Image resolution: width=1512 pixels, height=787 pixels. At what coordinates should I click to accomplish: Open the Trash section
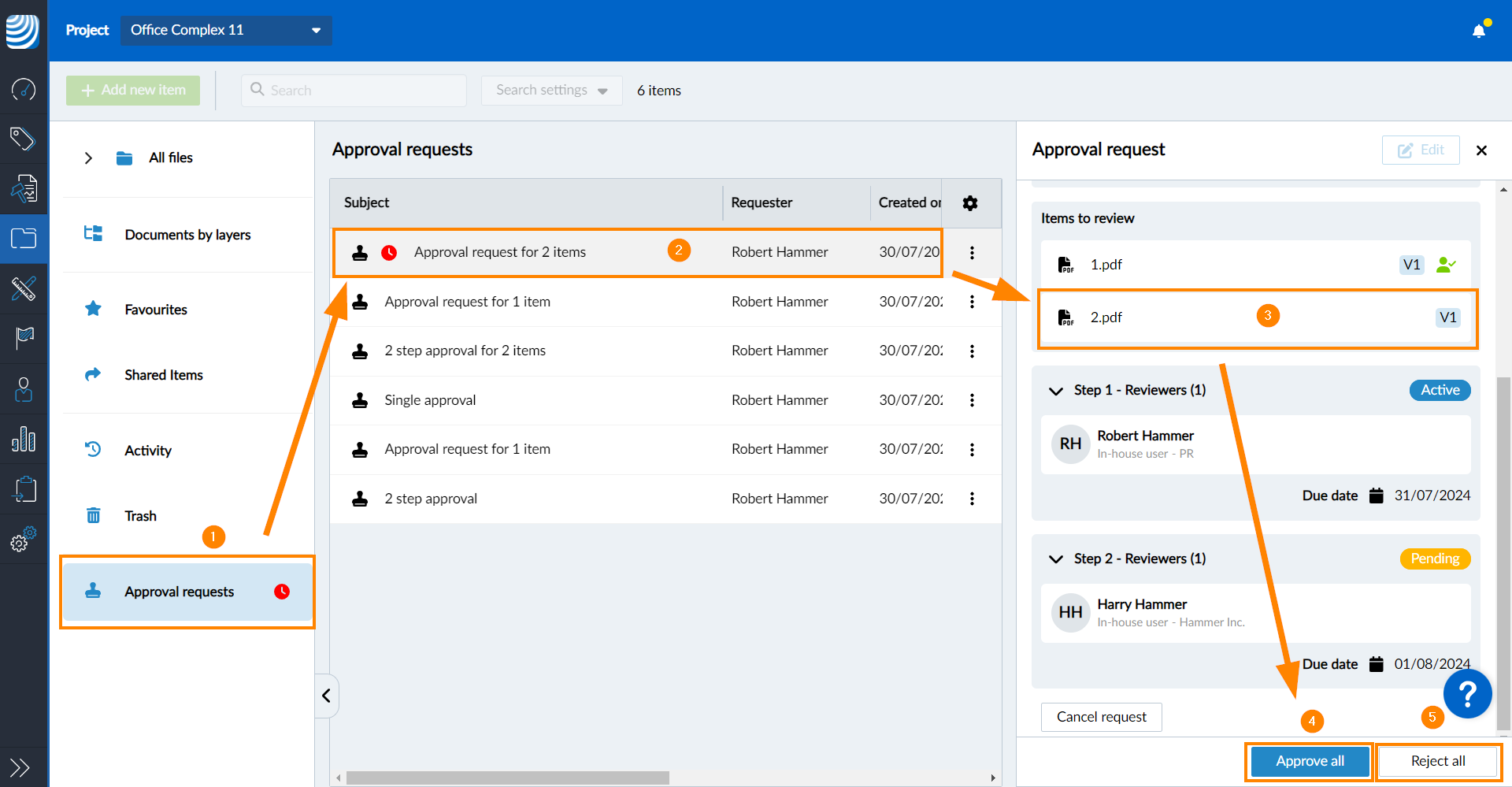click(x=140, y=516)
